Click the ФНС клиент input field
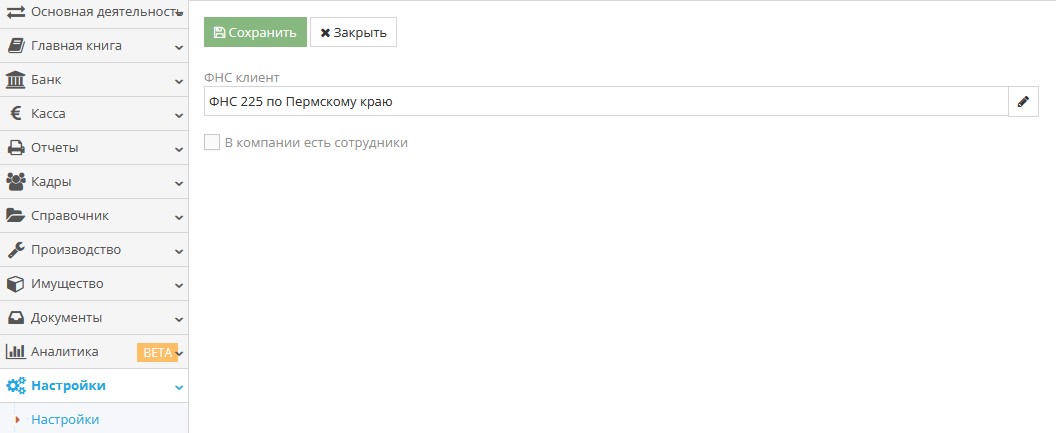 pyautogui.click(x=606, y=102)
